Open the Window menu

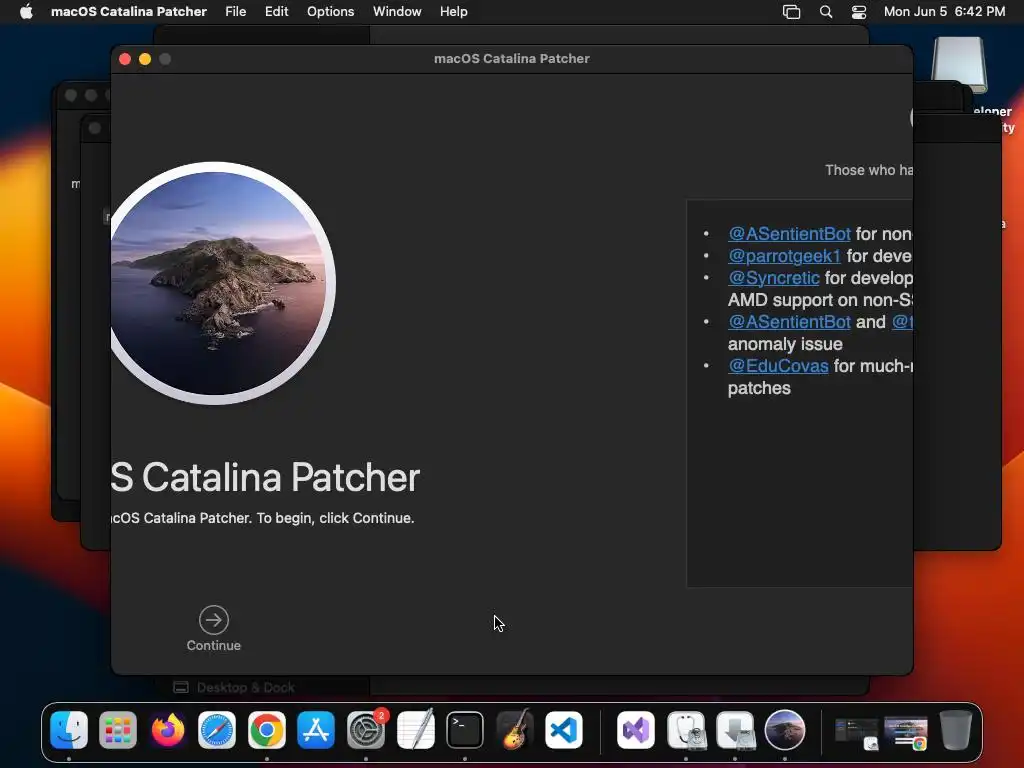pos(397,12)
